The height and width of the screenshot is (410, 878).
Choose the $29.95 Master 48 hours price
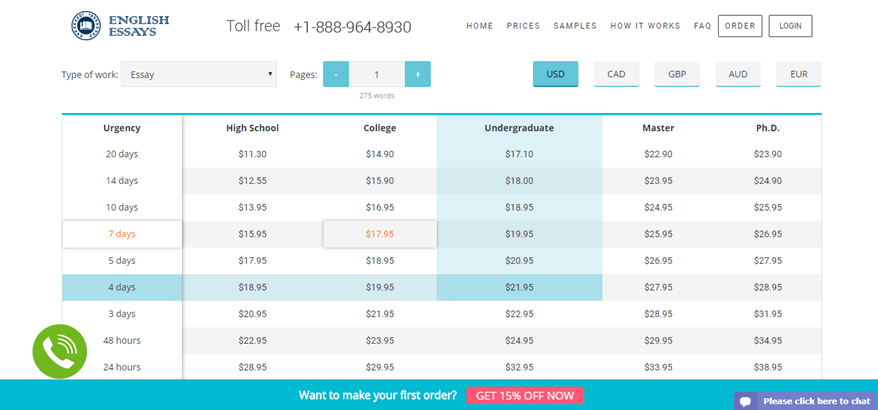point(658,341)
